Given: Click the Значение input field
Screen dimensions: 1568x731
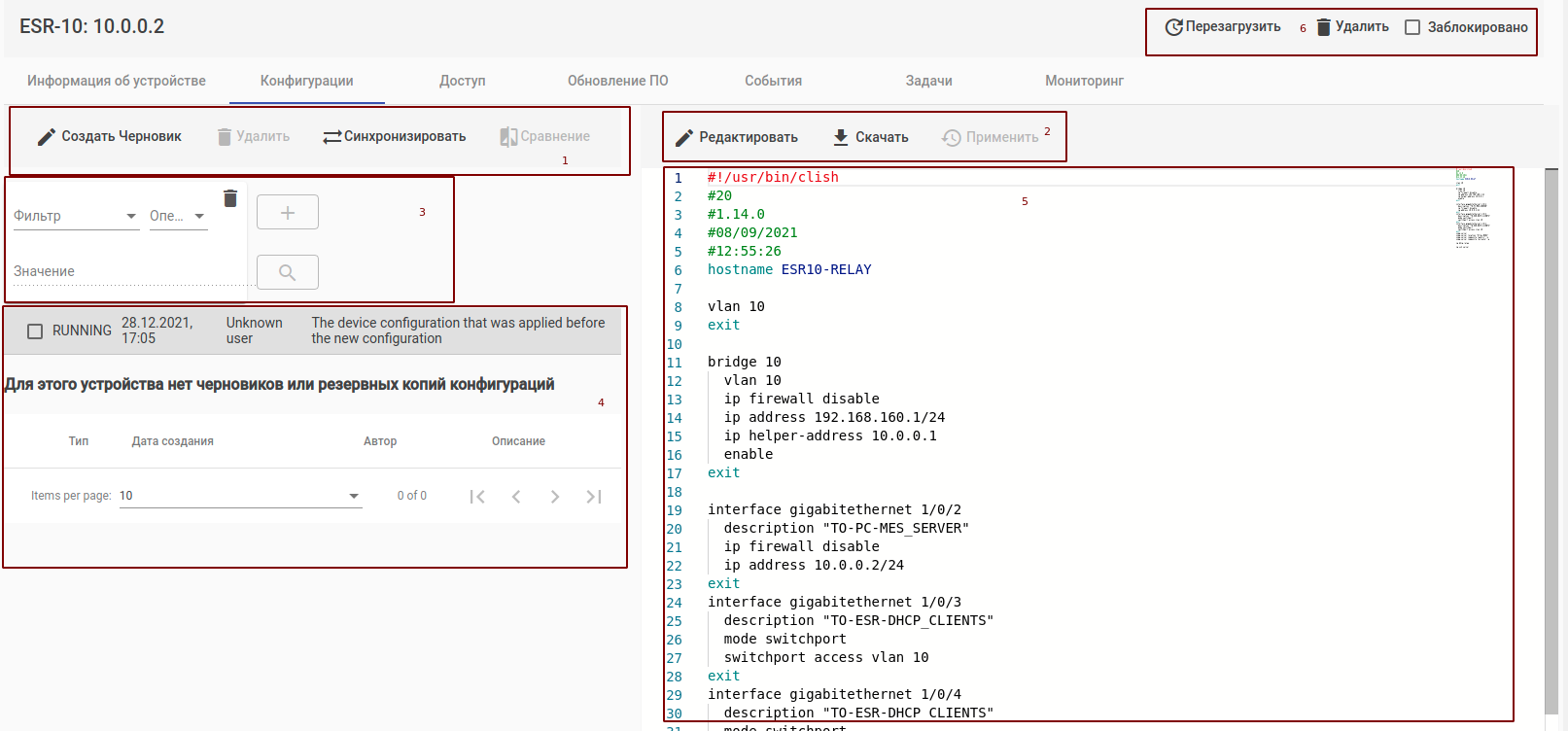Looking at the screenshot, I should (x=126, y=271).
